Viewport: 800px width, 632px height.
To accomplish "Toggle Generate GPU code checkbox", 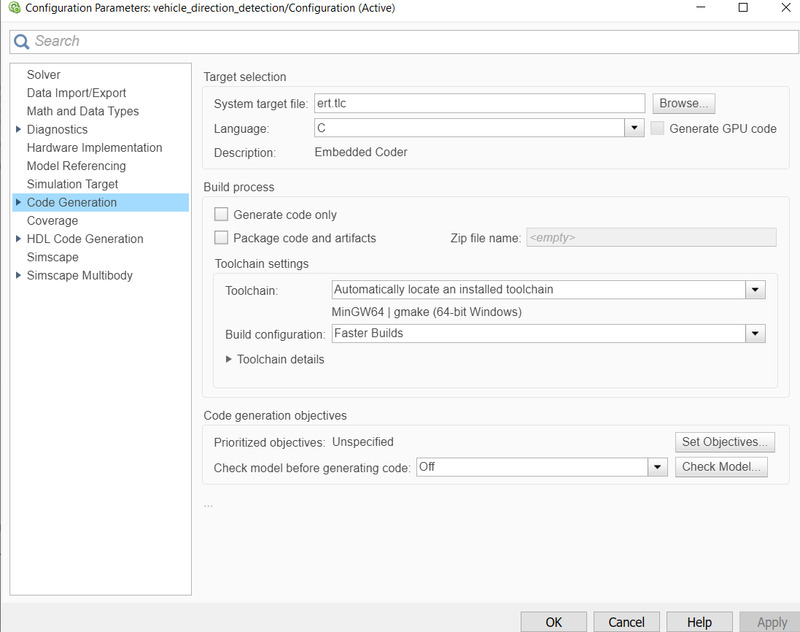I will pyautogui.click(x=657, y=129).
